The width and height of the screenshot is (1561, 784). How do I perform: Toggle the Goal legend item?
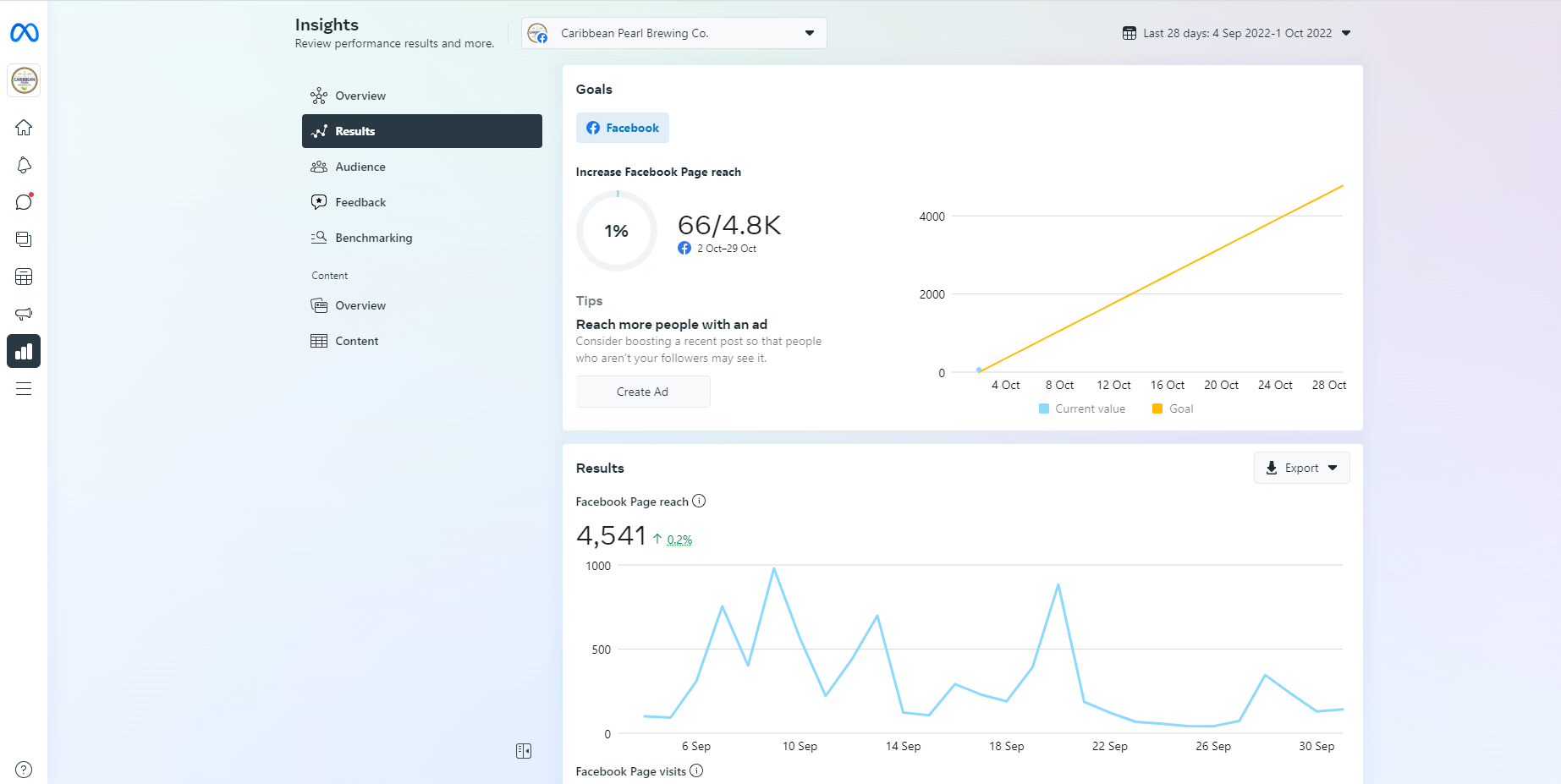click(x=1173, y=408)
